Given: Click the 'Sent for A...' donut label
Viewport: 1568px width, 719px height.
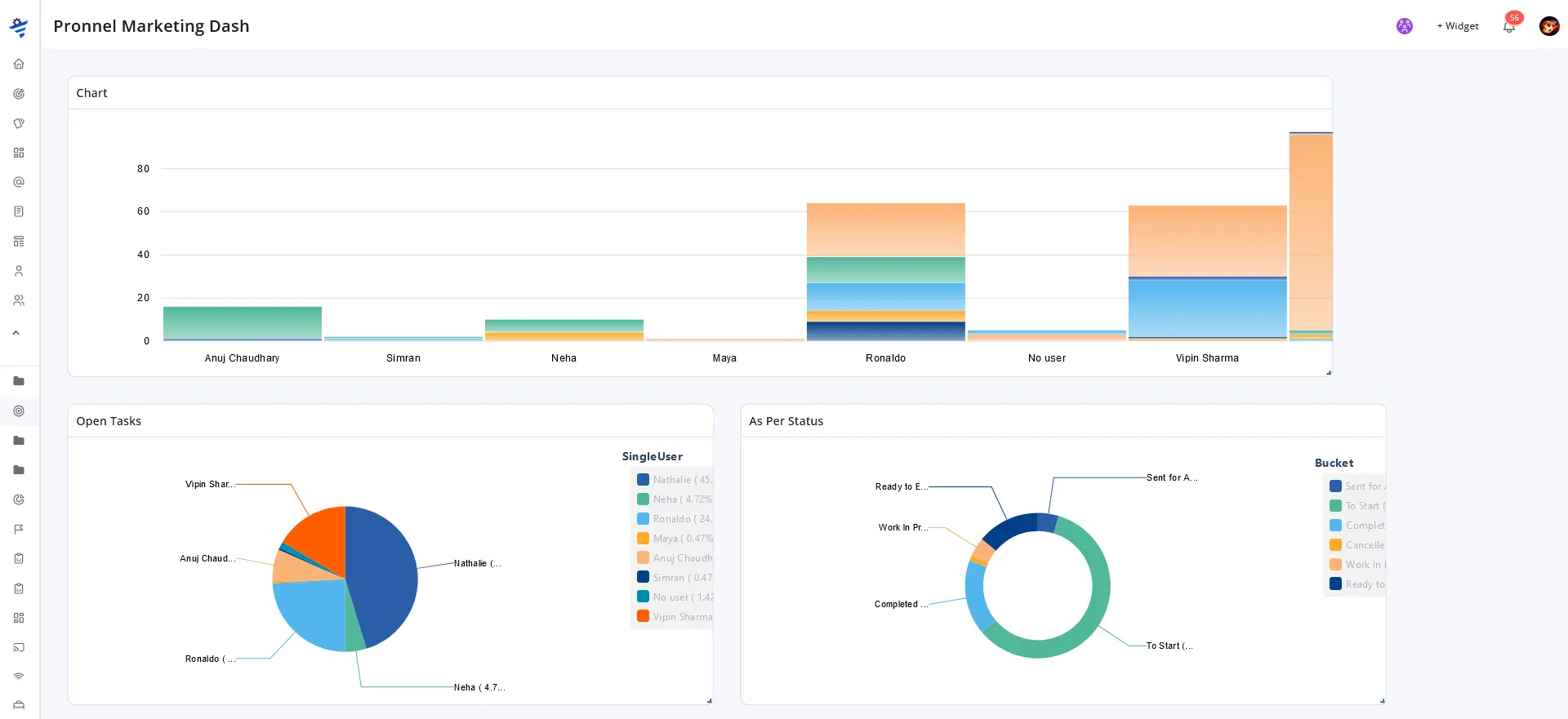Looking at the screenshot, I should pyautogui.click(x=1172, y=477).
